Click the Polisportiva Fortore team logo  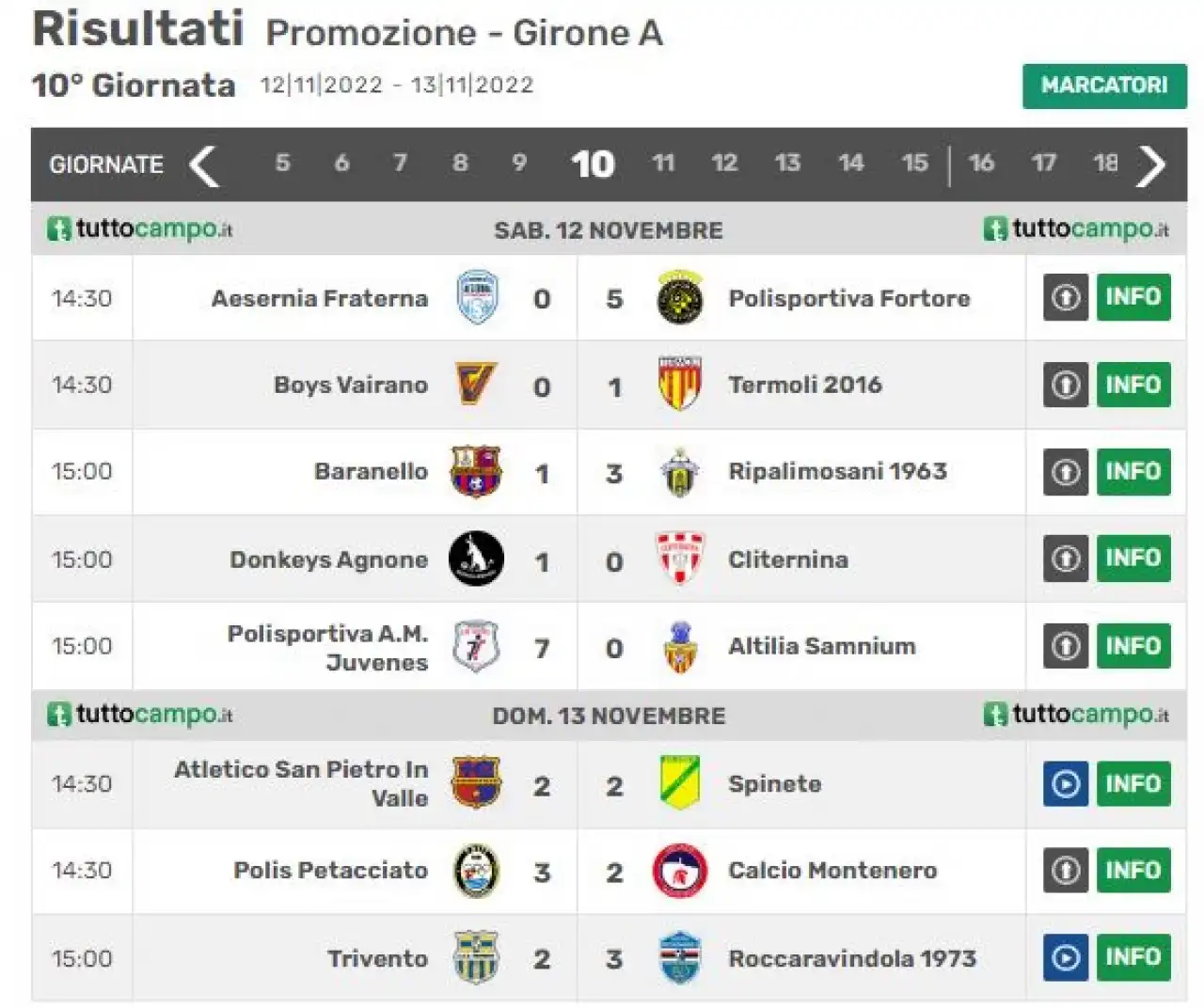point(680,297)
